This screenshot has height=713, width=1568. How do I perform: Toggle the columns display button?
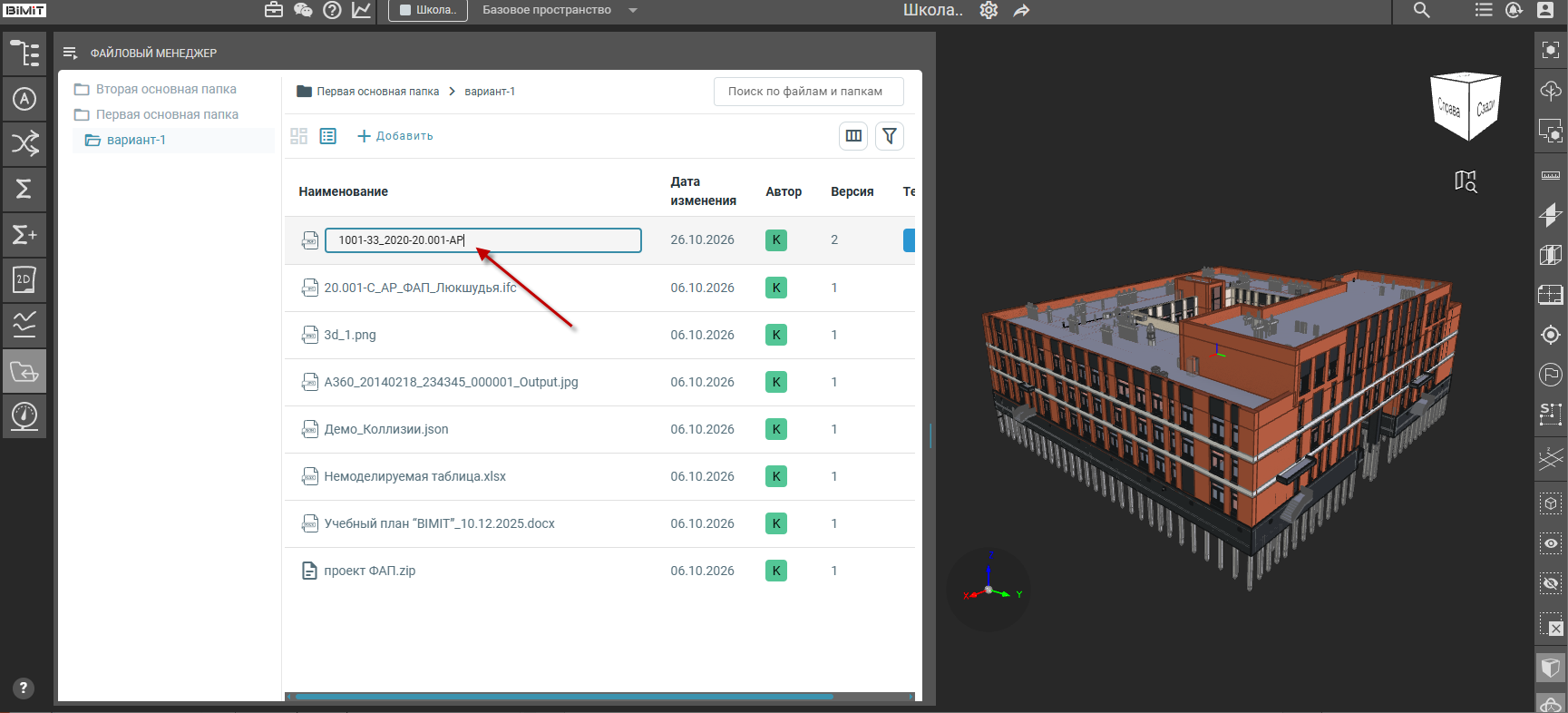[853, 136]
